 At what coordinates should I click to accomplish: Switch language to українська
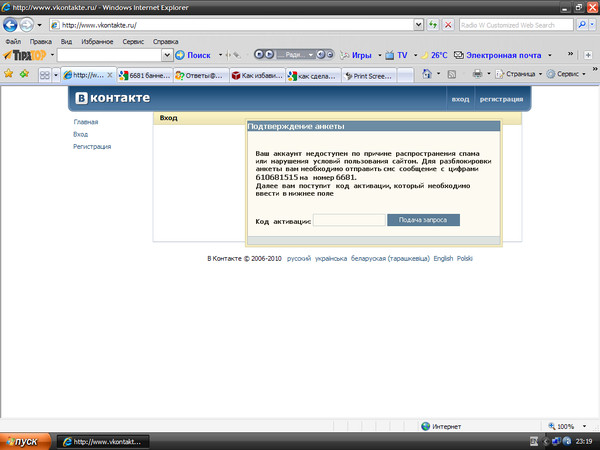331,258
